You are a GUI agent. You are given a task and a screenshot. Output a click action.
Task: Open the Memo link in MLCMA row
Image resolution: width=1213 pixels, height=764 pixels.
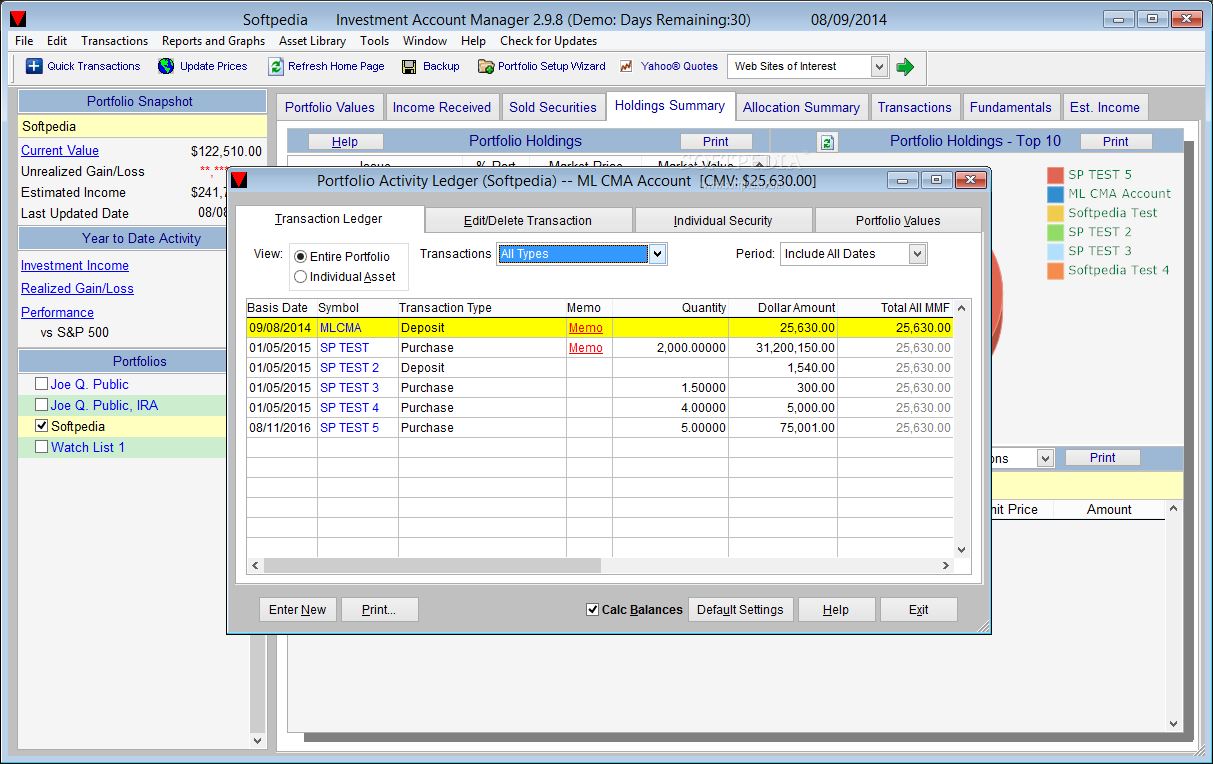(x=585, y=328)
